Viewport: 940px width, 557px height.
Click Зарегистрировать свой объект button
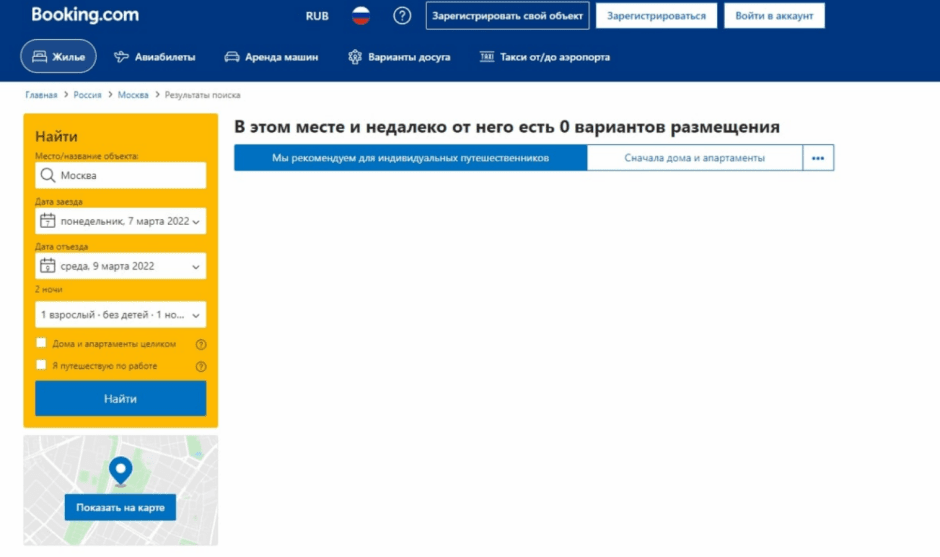click(x=507, y=16)
